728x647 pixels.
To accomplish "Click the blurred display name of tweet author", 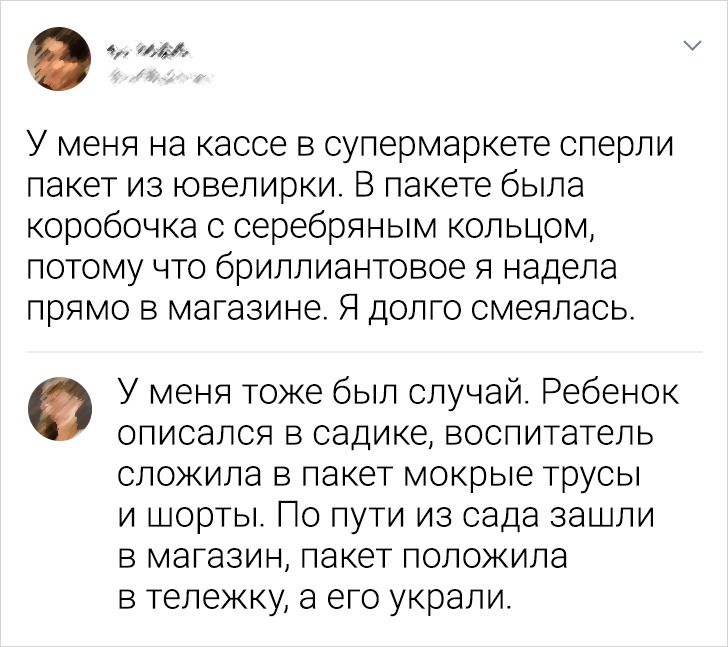I will coord(148,50).
